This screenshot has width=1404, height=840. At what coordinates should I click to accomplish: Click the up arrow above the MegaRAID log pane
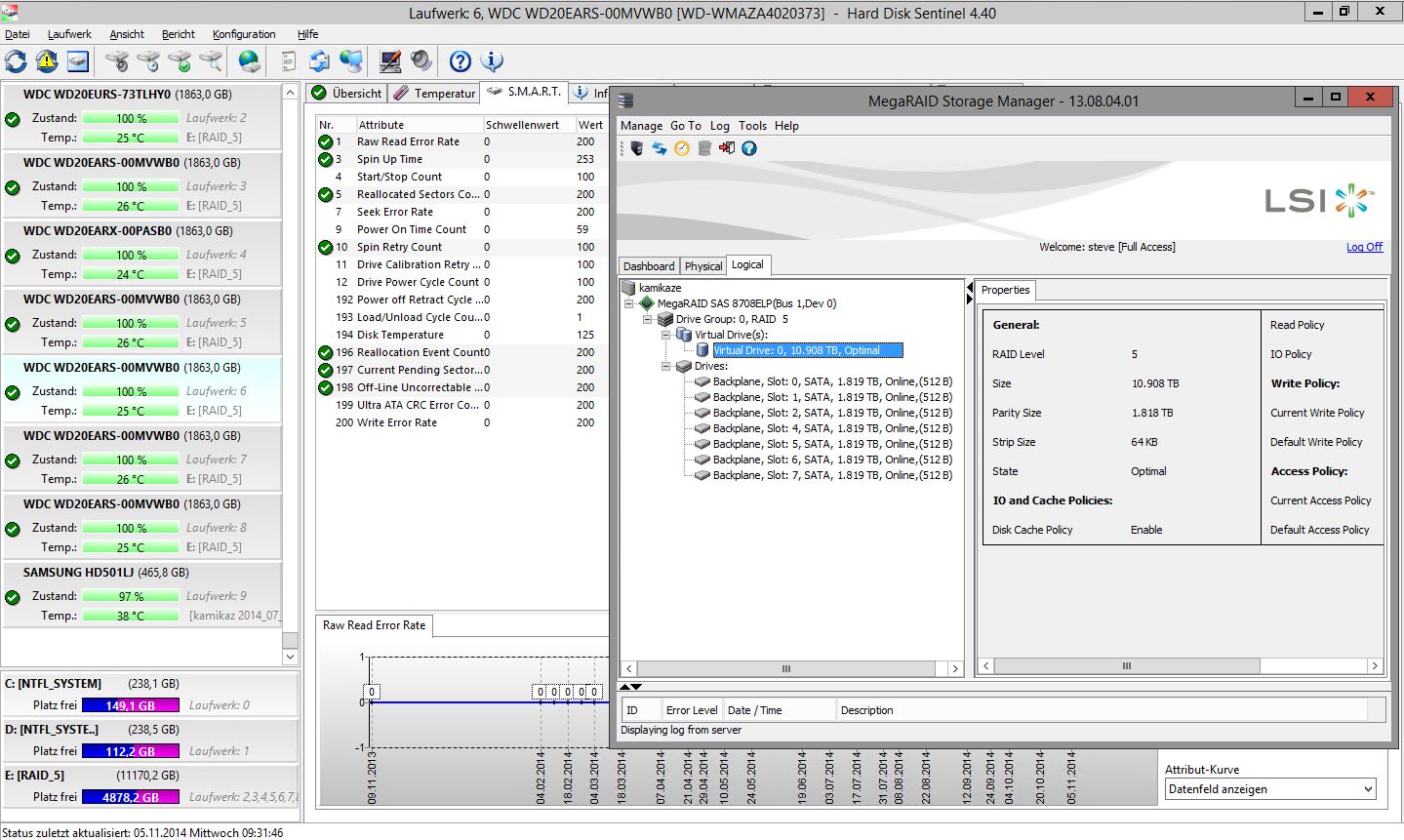click(625, 687)
